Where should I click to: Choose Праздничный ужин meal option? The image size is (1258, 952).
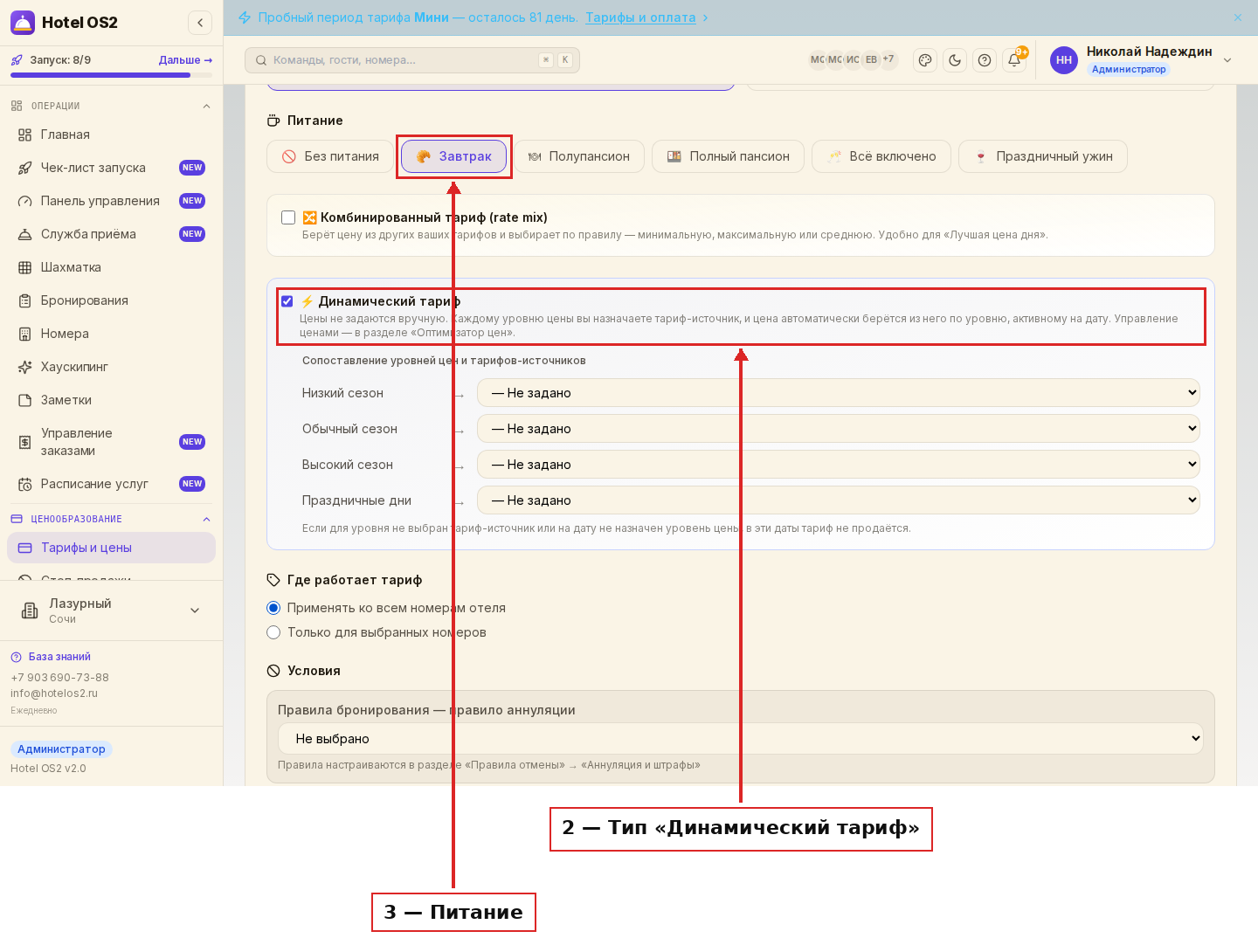1043,156
